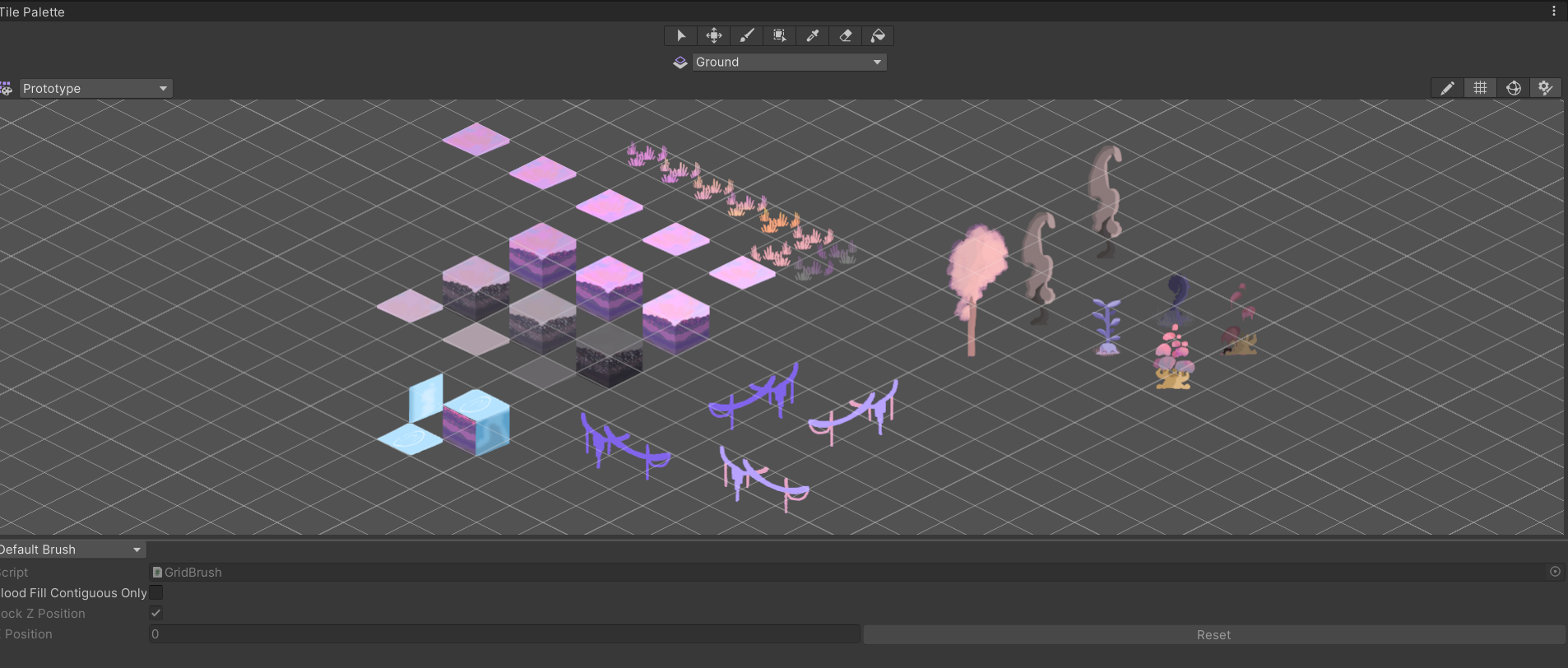This screenshot has width=1568, height=668.
Task: Uncheck the Lock Z Position checkbox
Action: [155, 613]
